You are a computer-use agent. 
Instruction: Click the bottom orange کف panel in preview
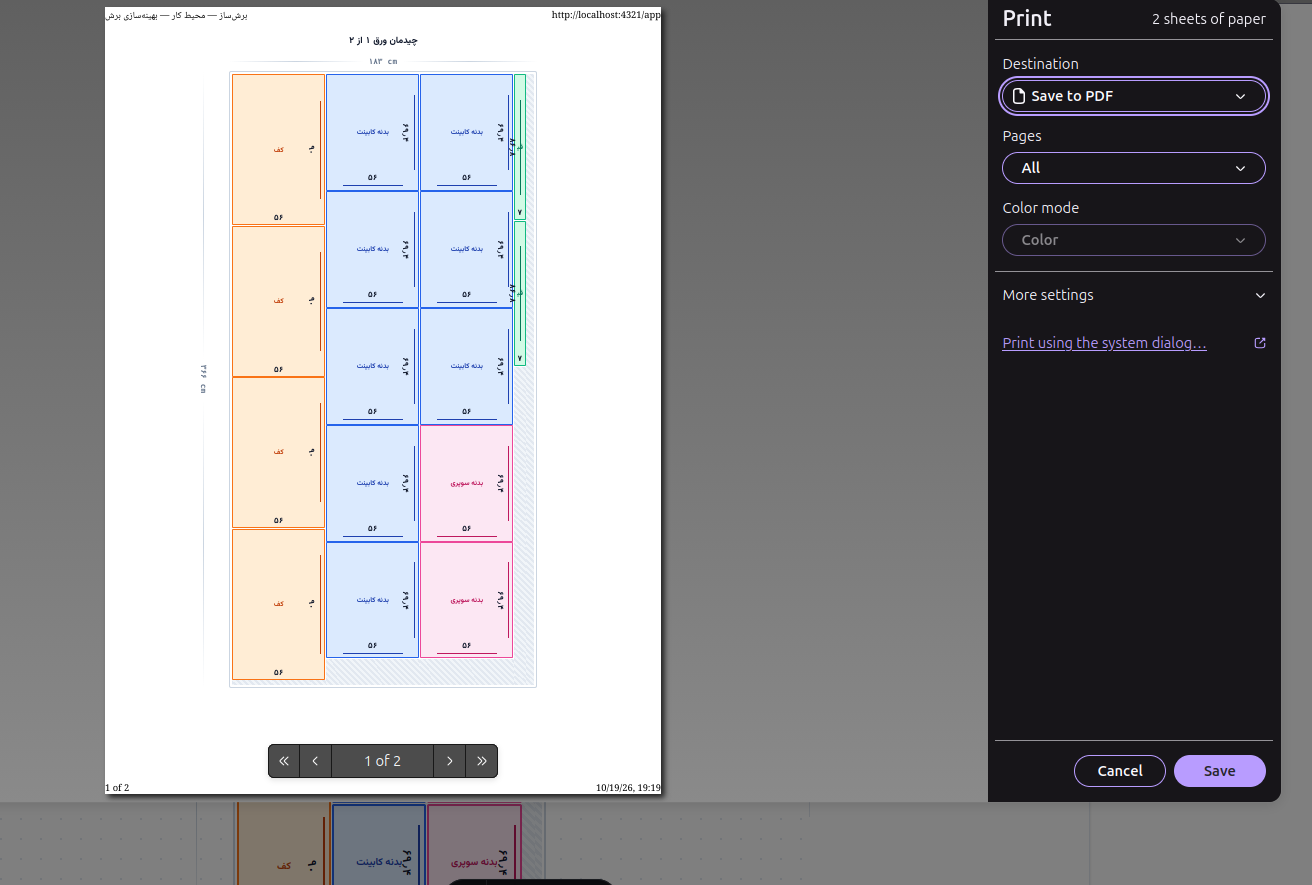point(278,604)
